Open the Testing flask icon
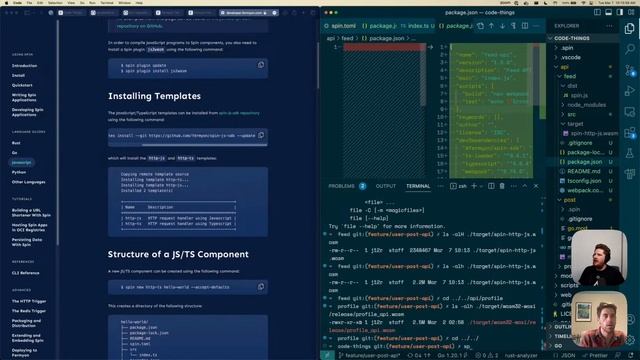 [629, 153]
